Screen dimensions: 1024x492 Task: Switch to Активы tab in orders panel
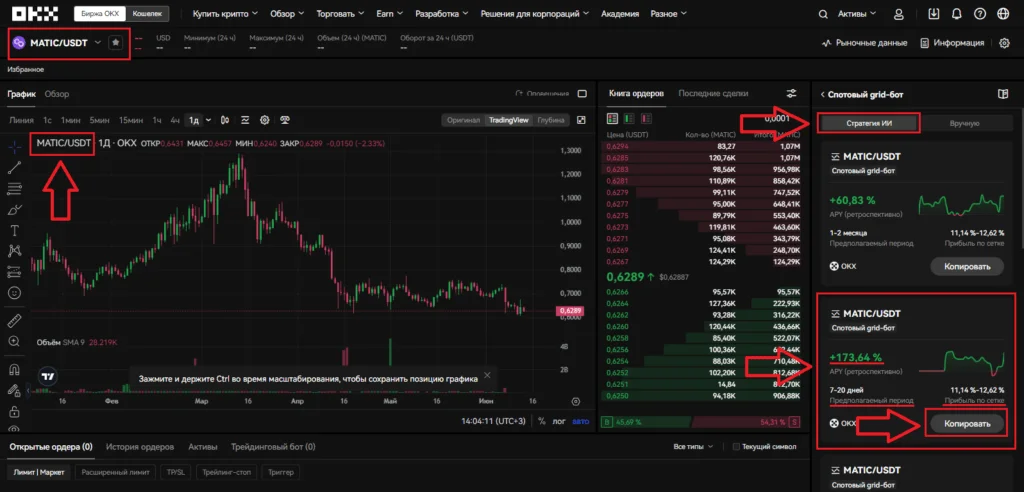[x=202, y=447]
